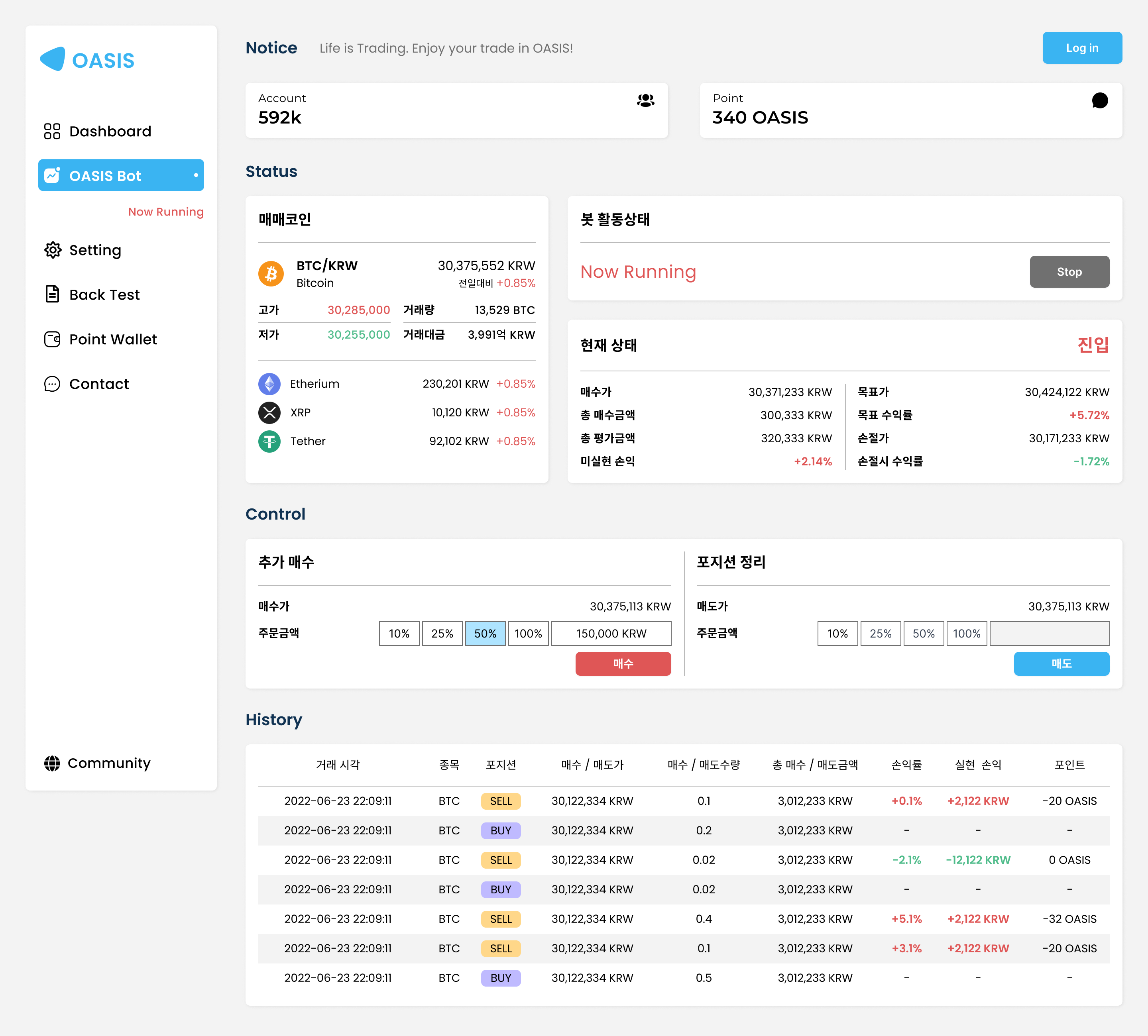Go to the Back Test page

click(121, 294)
